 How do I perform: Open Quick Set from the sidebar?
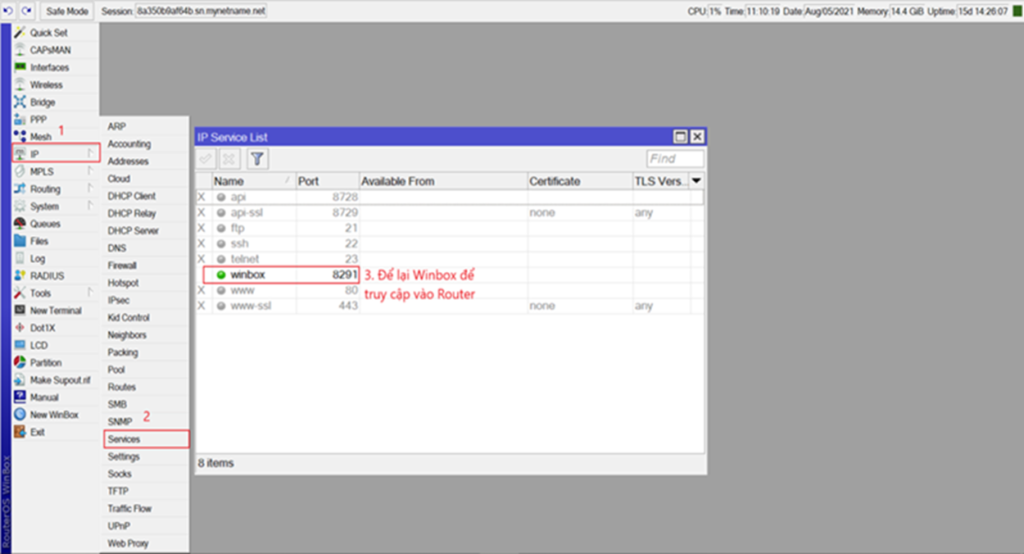(48, 32)
